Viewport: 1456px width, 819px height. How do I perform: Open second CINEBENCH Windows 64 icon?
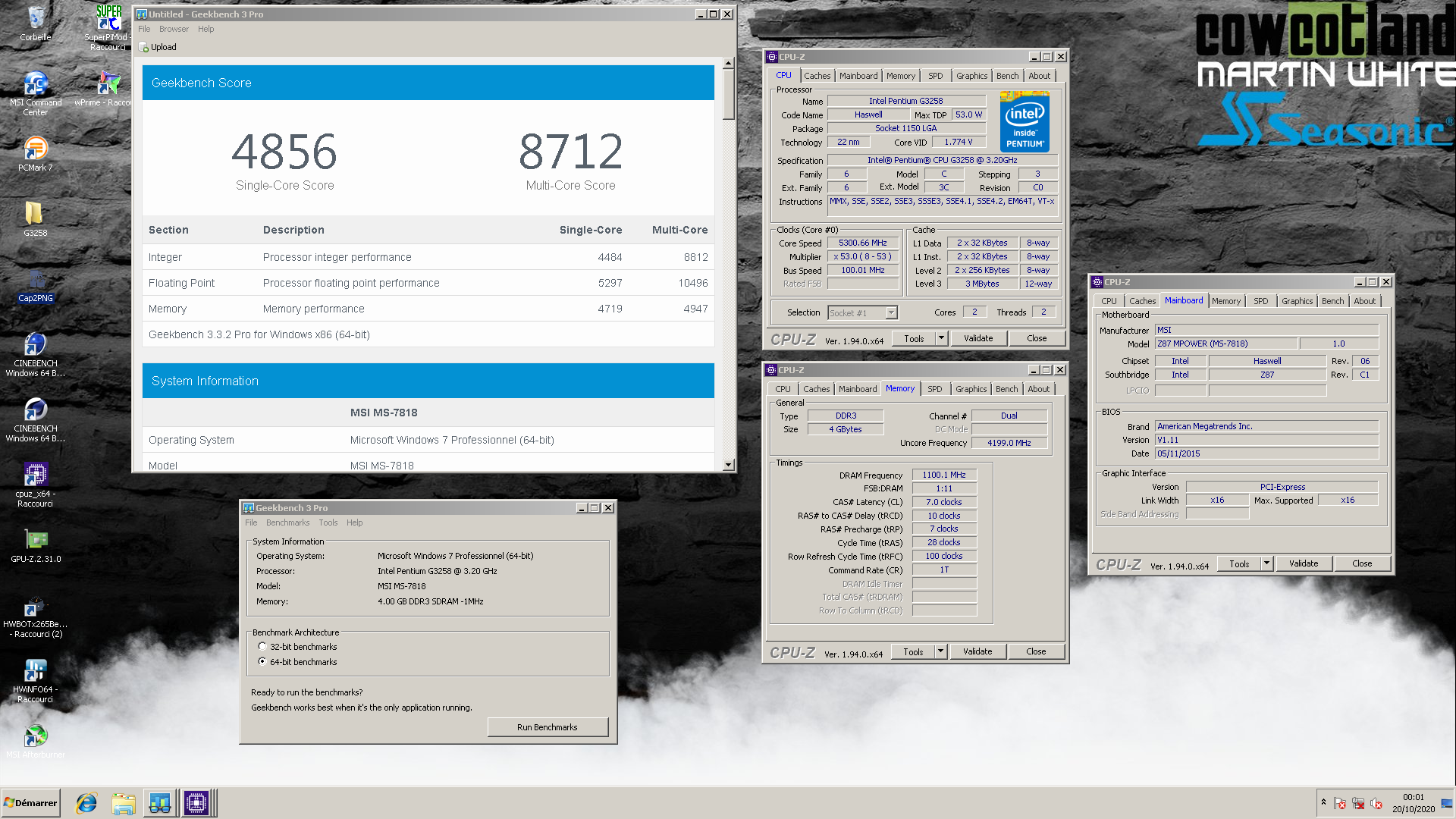point(36,419)
